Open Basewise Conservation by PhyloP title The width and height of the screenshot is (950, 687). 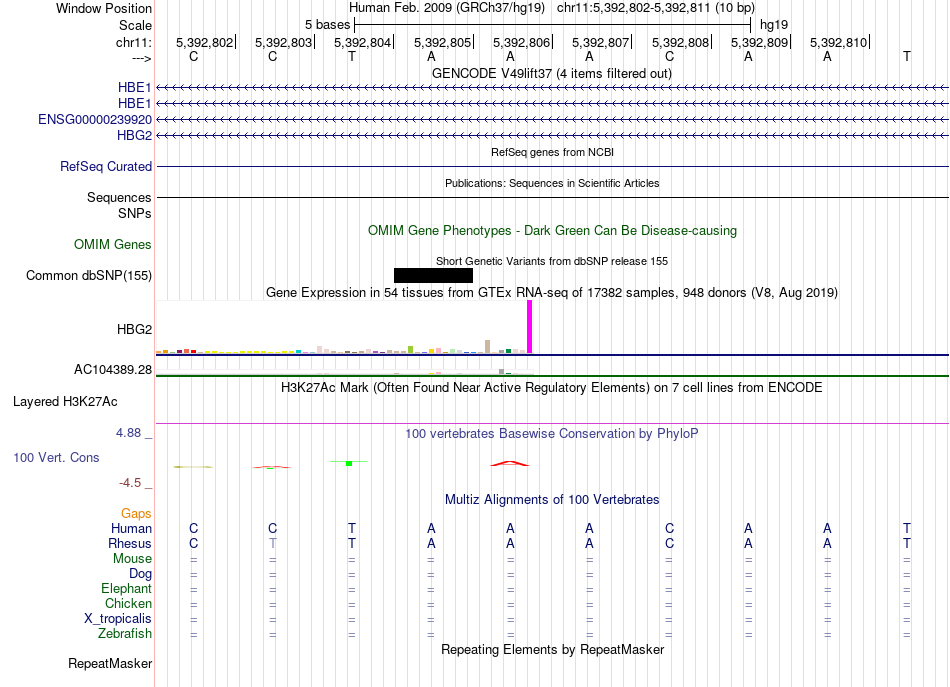(x=551, y=433)
